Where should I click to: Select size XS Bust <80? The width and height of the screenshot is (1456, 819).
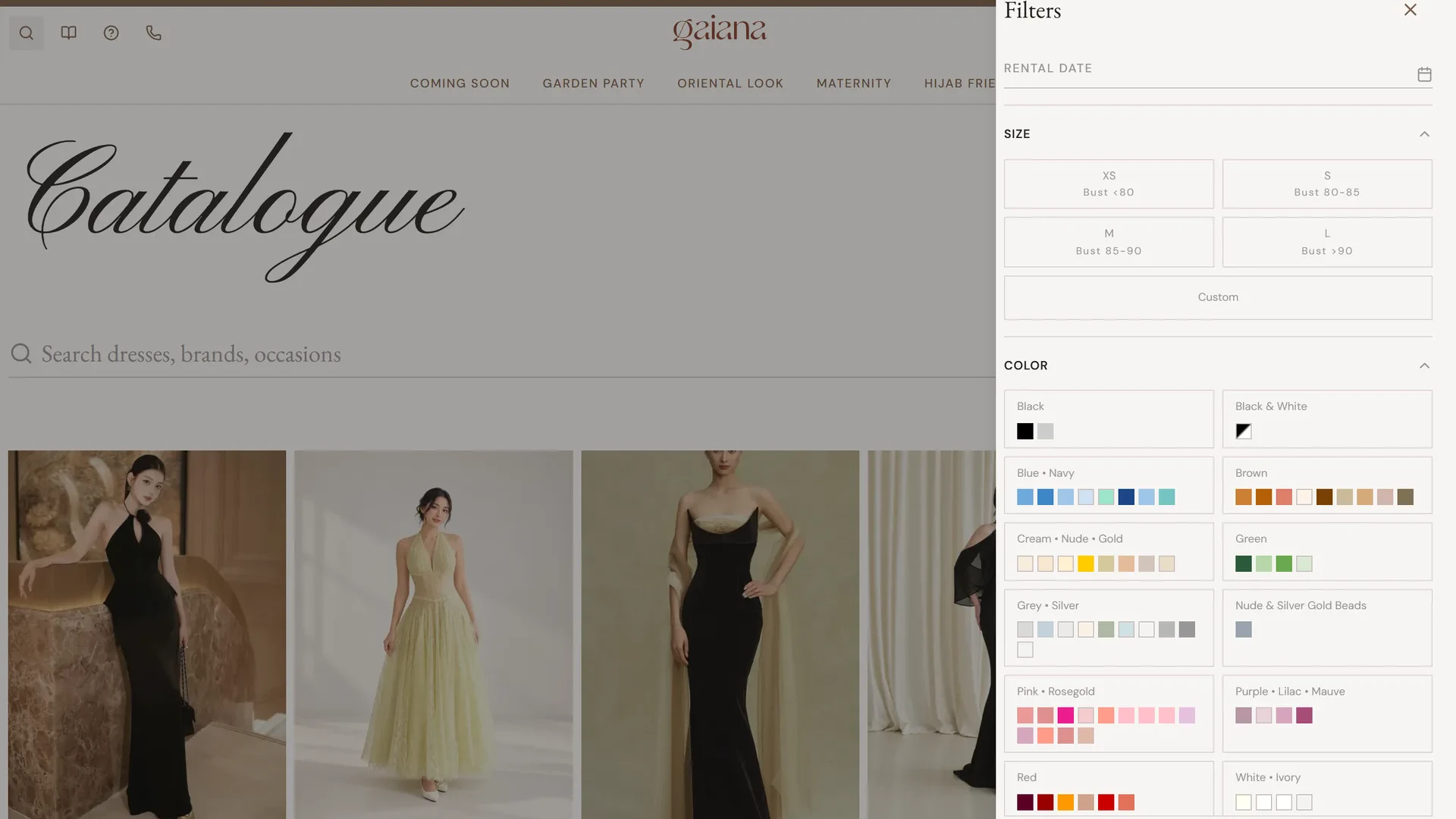(1109, 184)
